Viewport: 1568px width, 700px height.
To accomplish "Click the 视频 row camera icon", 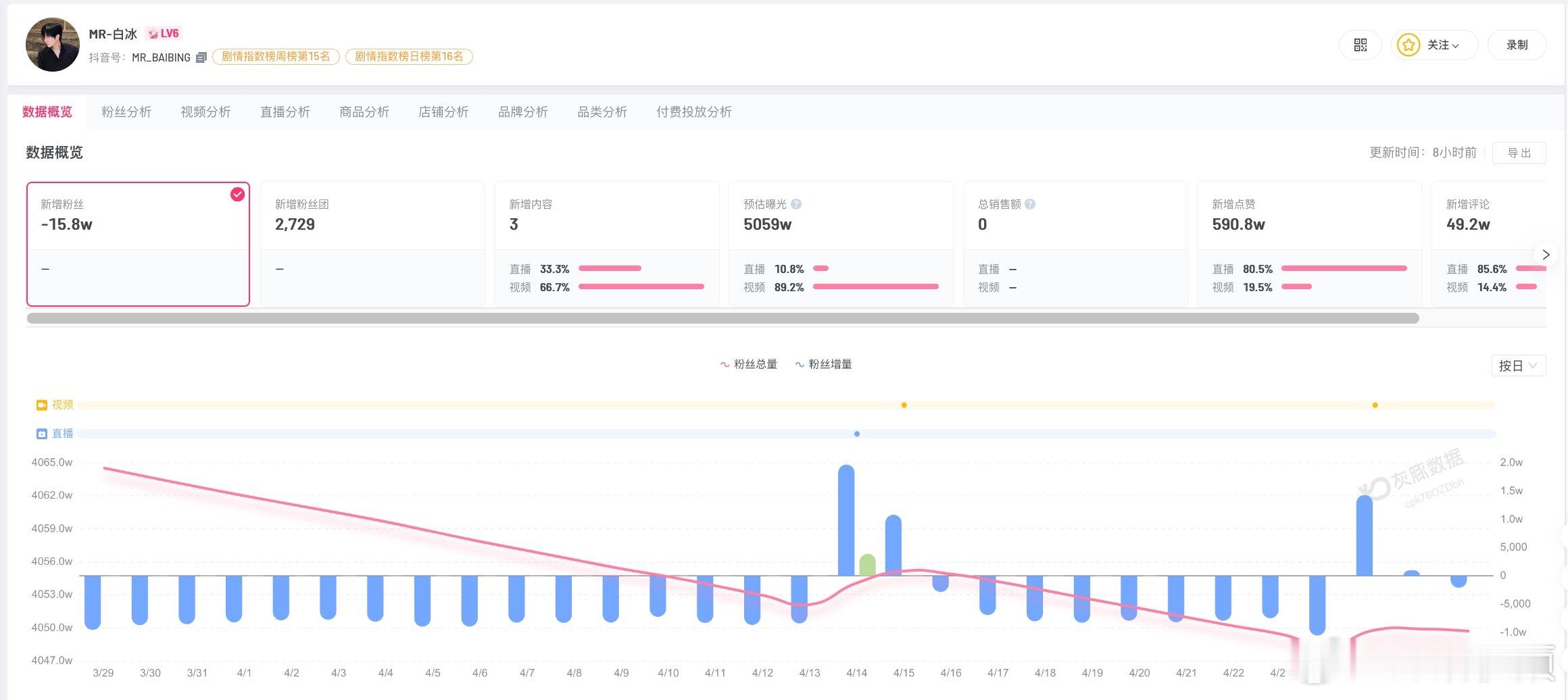I will [42, 405].
